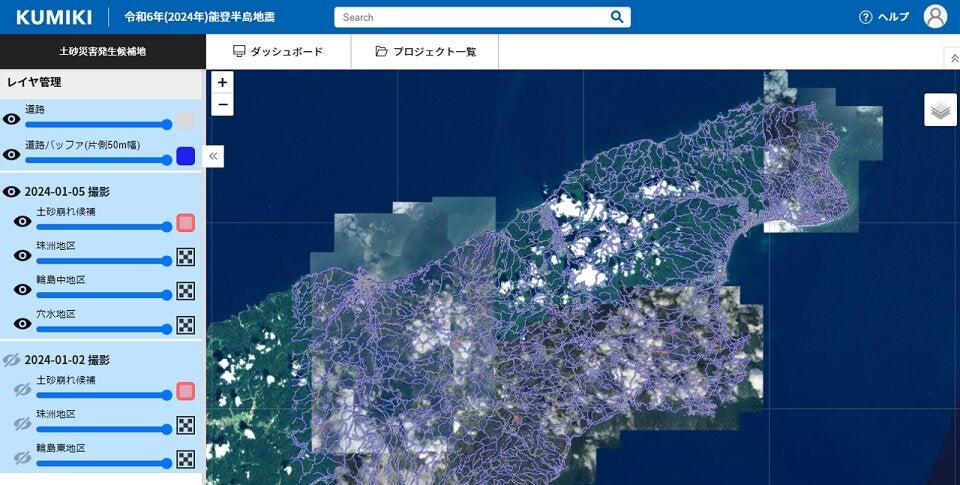
Task: Click checker pattern icon for 穴水地区
Action: 185,325
